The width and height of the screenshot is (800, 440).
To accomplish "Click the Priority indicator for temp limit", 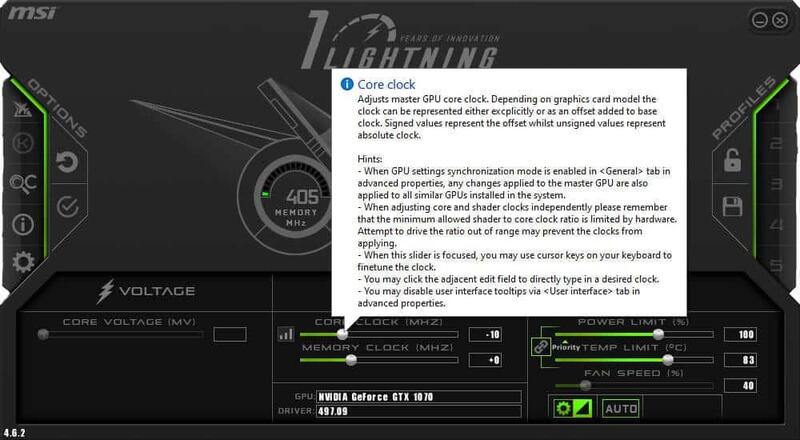I will point(565,347).
